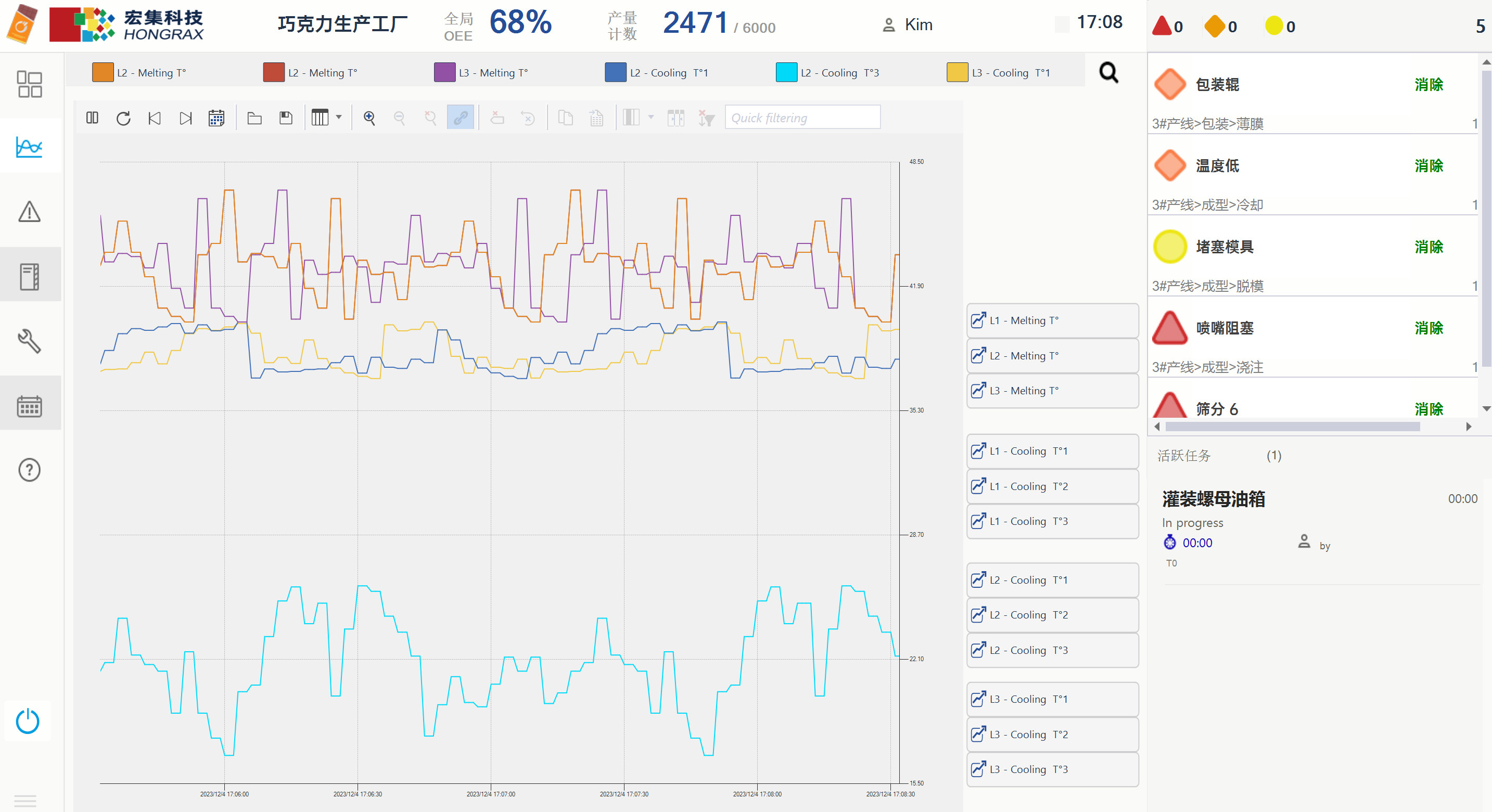Open the columns layout dropdown arrow
Viewport: 1492px width, 812px height.
tap(339, 118)
